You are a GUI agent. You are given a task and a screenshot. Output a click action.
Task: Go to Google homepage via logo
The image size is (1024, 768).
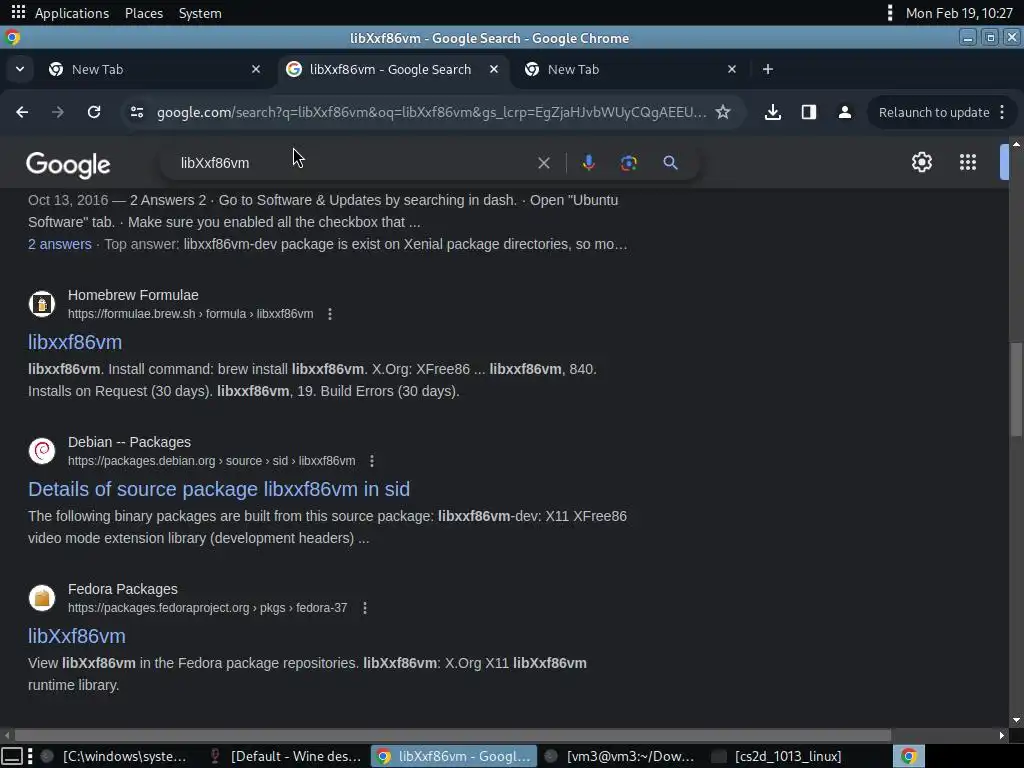68,165
